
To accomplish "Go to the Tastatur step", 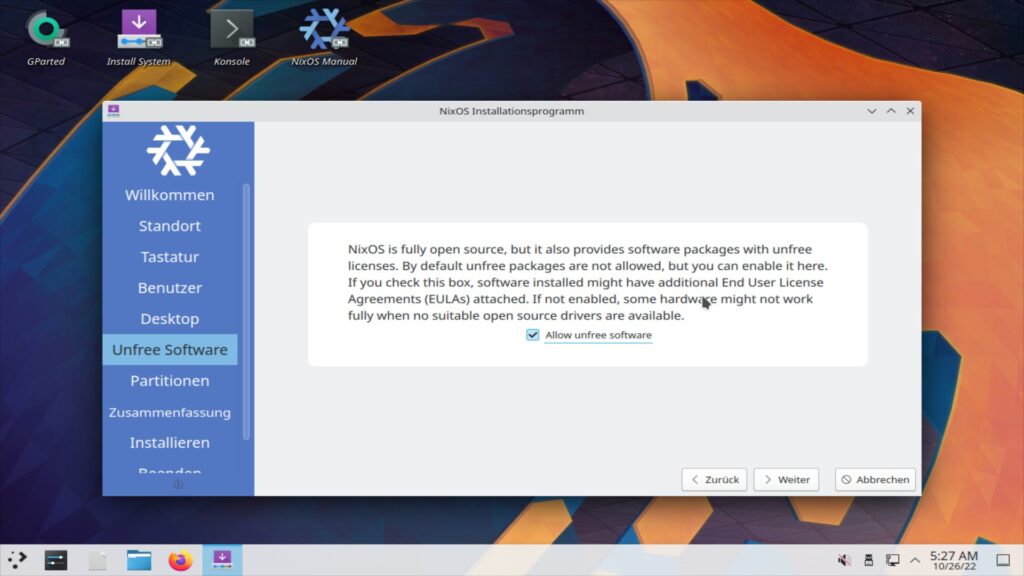I will 170,257.
